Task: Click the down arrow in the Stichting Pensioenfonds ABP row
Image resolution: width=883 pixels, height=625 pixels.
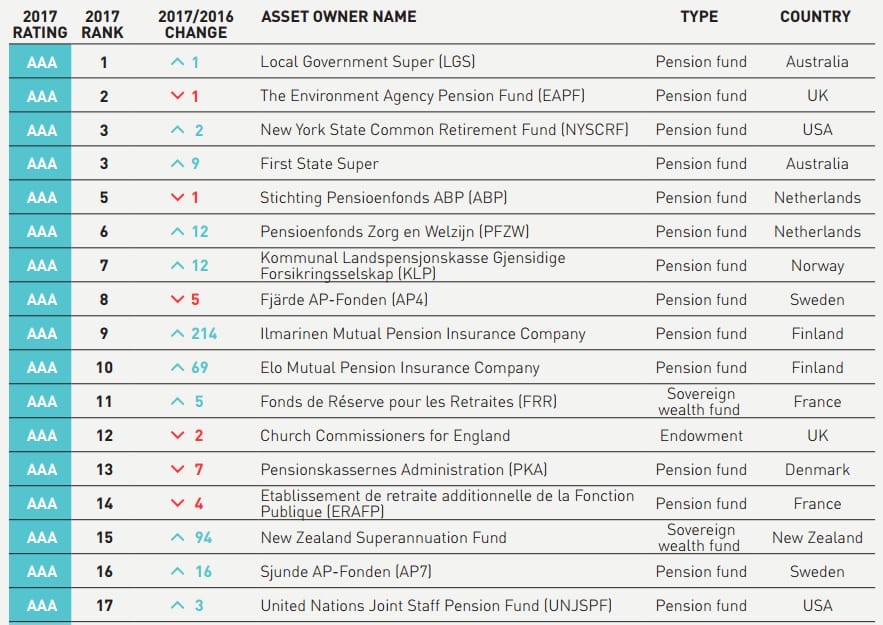Action: [x=178, y=198]
